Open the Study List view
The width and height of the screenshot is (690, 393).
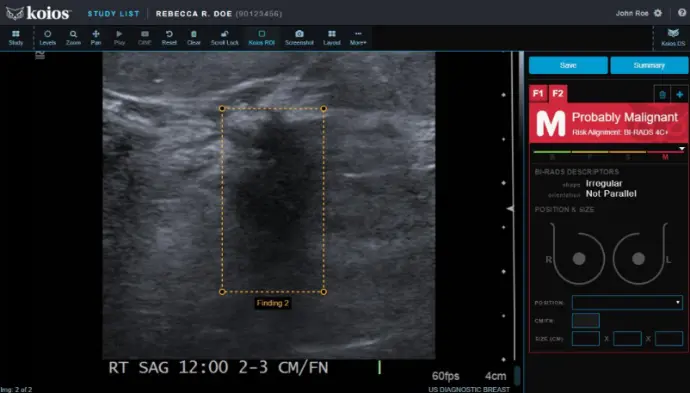tap(114, 14)
